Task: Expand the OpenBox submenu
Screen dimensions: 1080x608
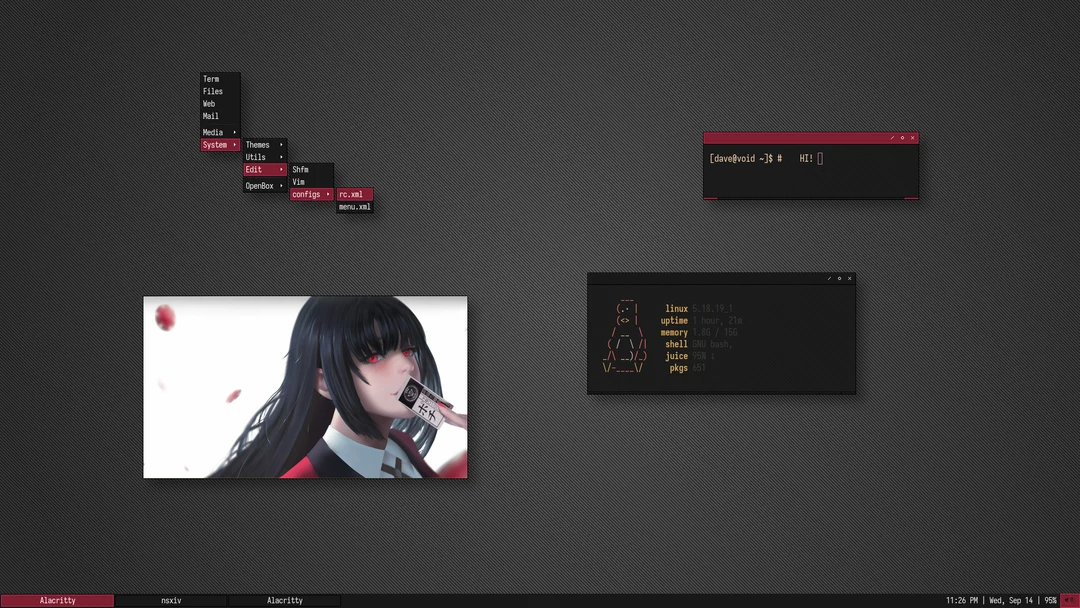Action: (261, 185)
